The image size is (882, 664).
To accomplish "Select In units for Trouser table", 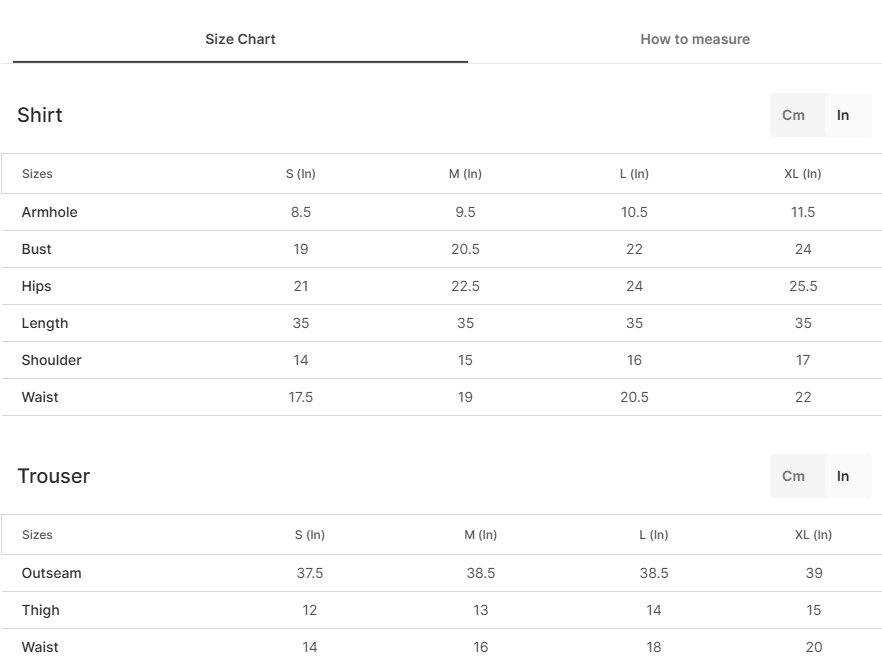I will [843, 476].
